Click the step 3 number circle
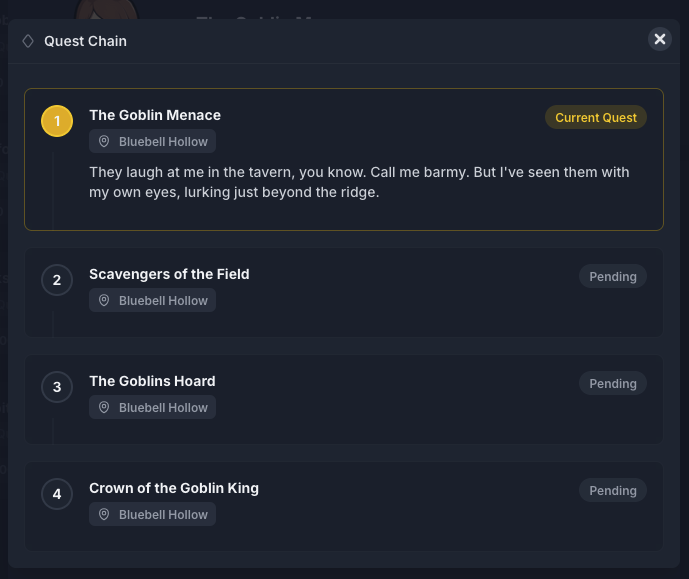The image size is (689, 579). 57,387
